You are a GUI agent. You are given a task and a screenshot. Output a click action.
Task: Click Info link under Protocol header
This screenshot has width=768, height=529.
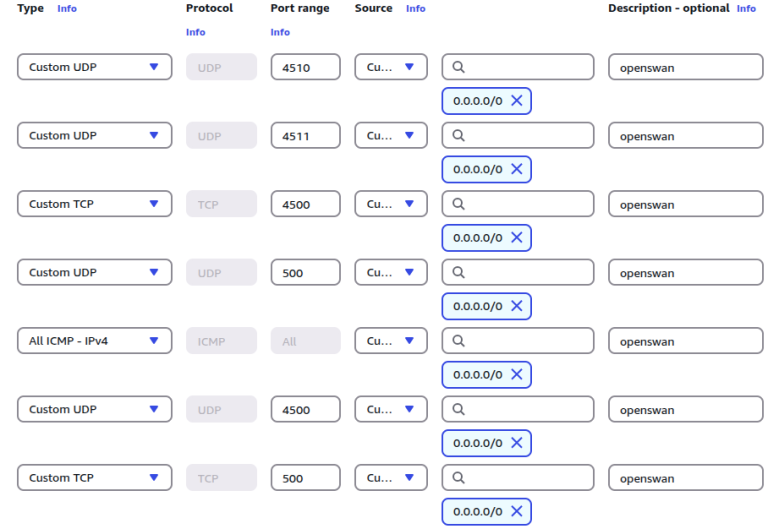pyautogui.click(x=196, y=32)
